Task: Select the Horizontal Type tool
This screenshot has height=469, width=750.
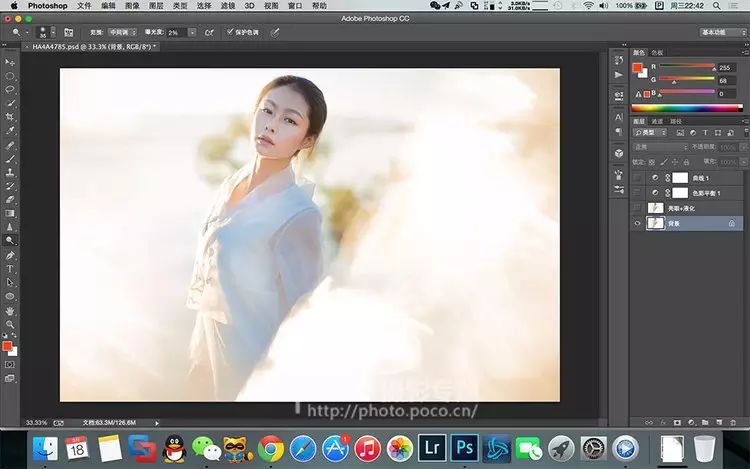Action: tap(10, 269)
